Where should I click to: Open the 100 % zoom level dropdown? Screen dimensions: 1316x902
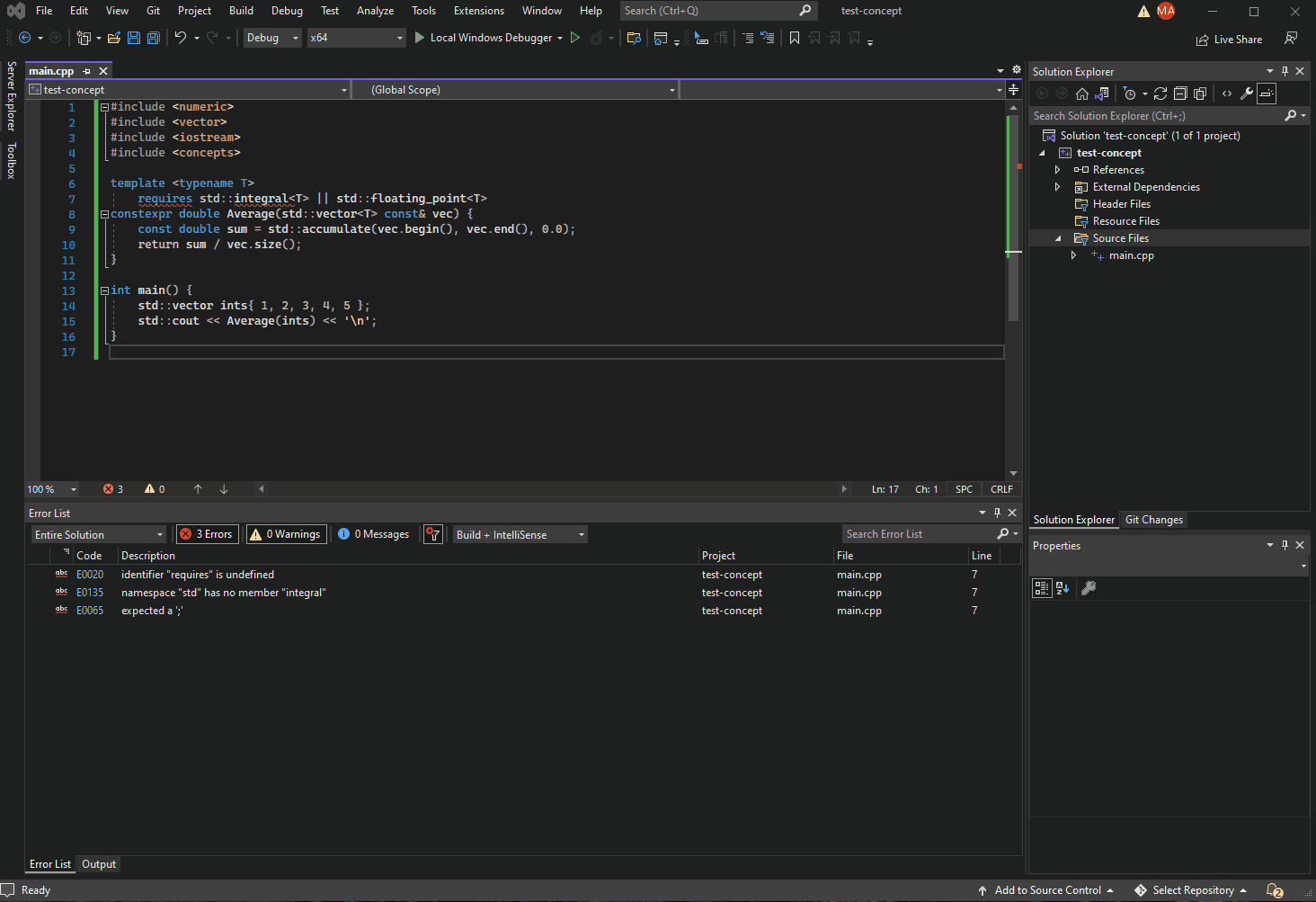[x=52, y=489]
